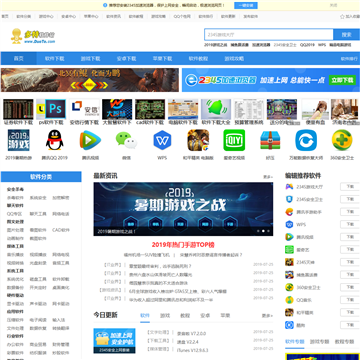Click the 腾讯视频 icon in the recommended list
The width and height of the screenshot is (360, 360).
tap(289, 237)
